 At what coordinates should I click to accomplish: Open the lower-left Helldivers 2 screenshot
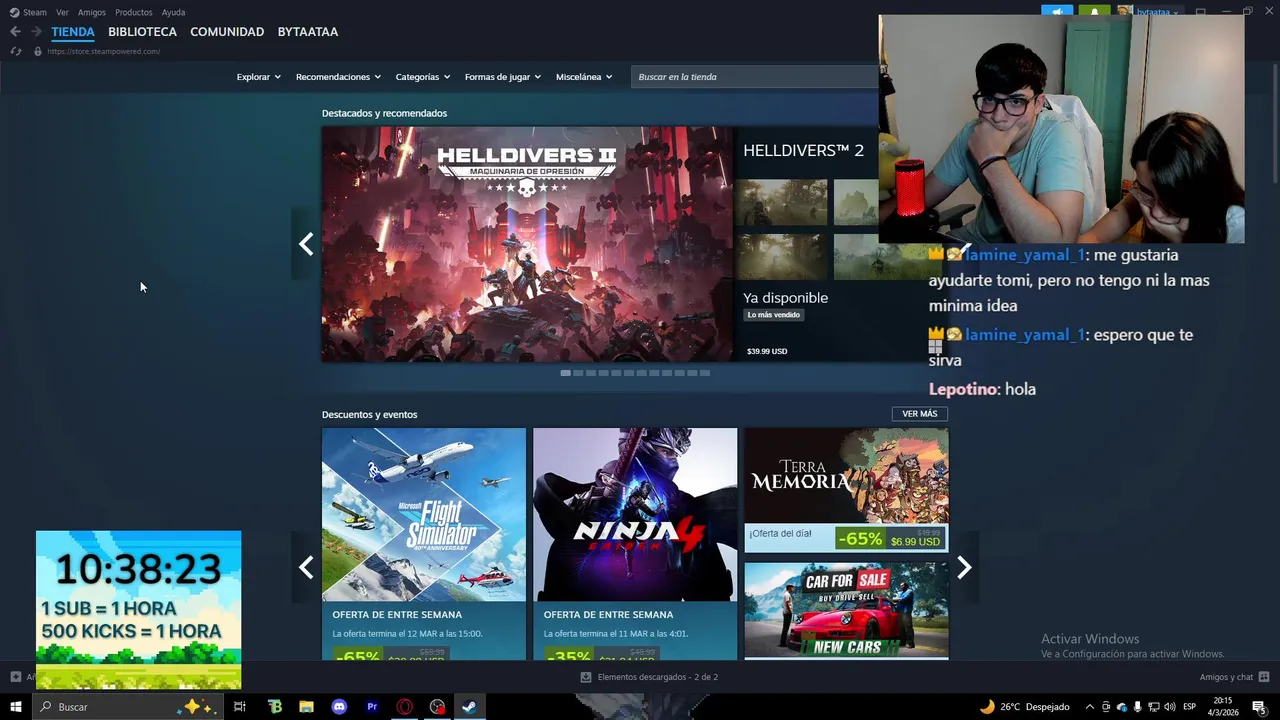pyautogui.click(x=781, y=257)
